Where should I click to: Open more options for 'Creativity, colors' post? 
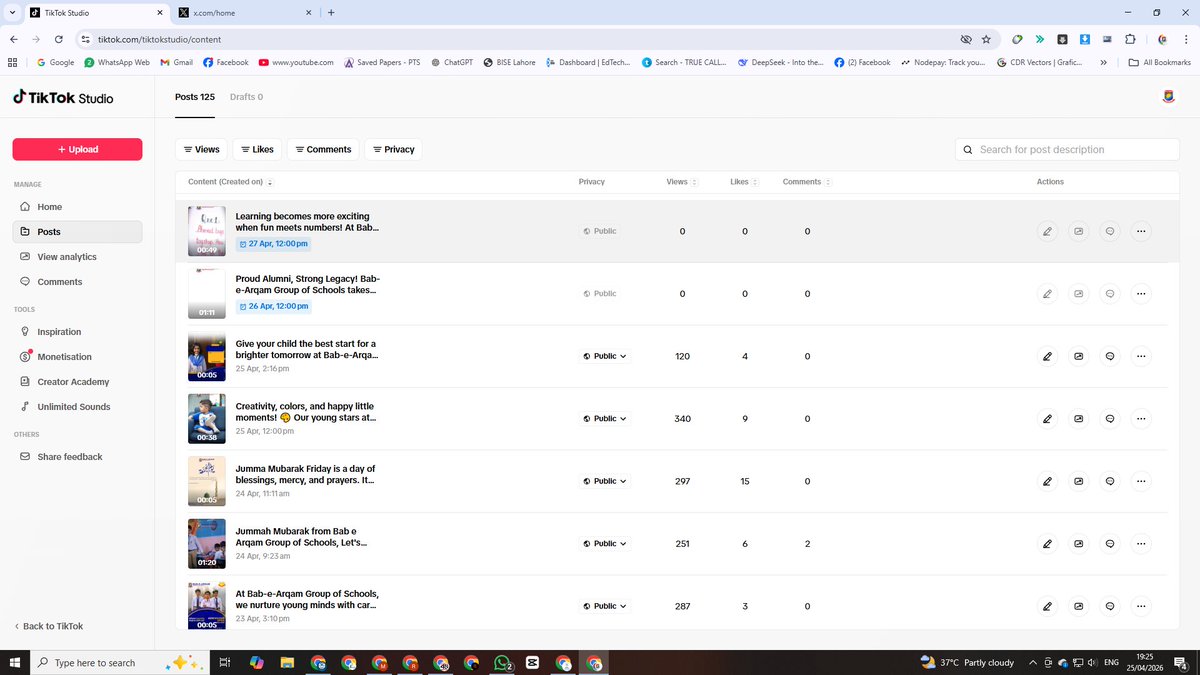point(1141,419)
